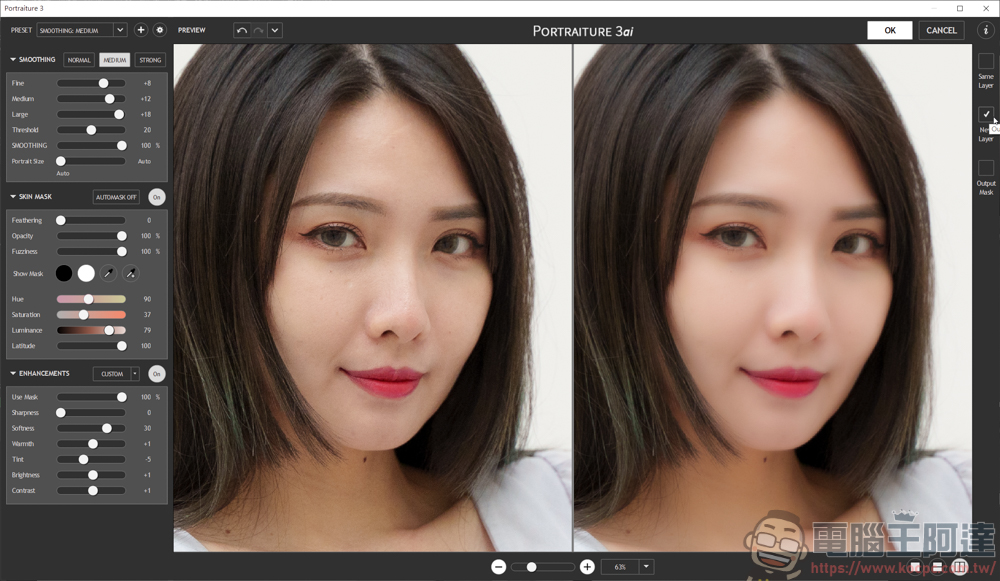Toggle the Skin Mask On switch
This screenshot has width=1000, height=581.
coord(157,197)
